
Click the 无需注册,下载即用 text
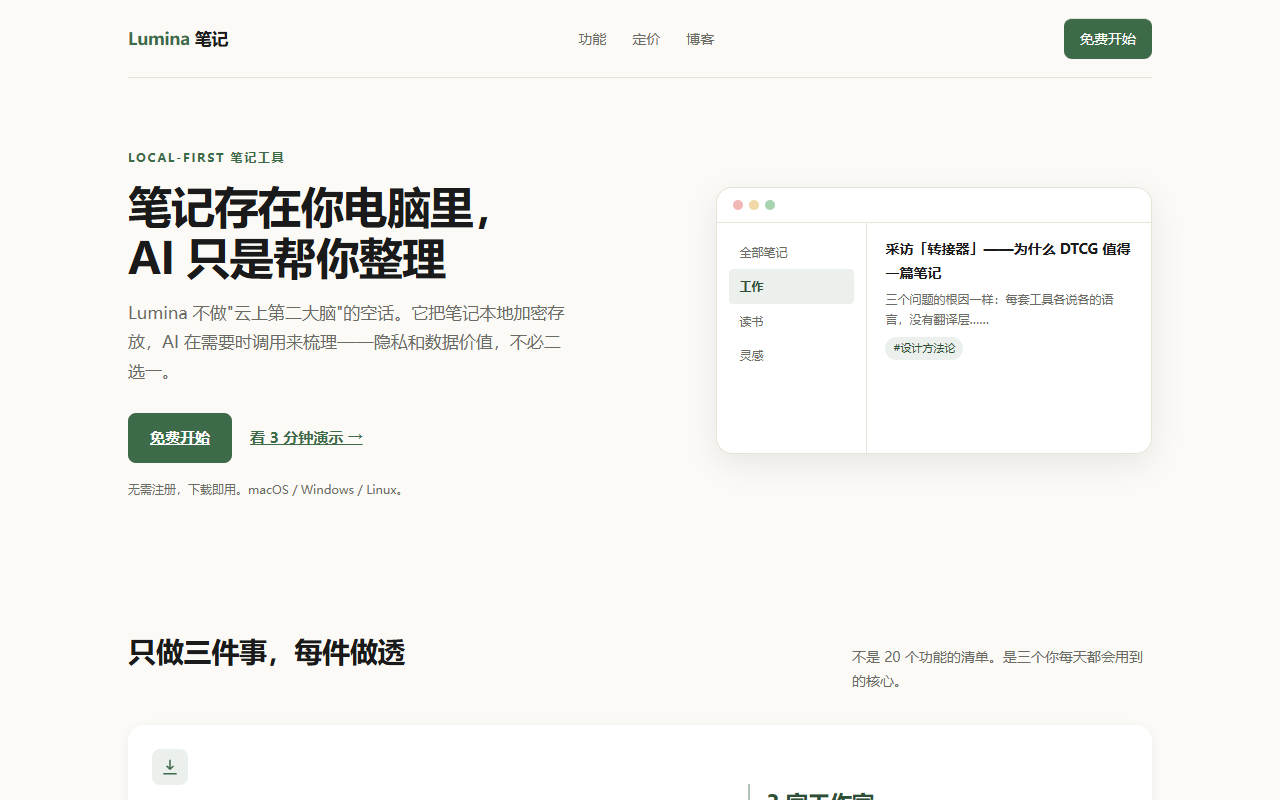point(267,490)
